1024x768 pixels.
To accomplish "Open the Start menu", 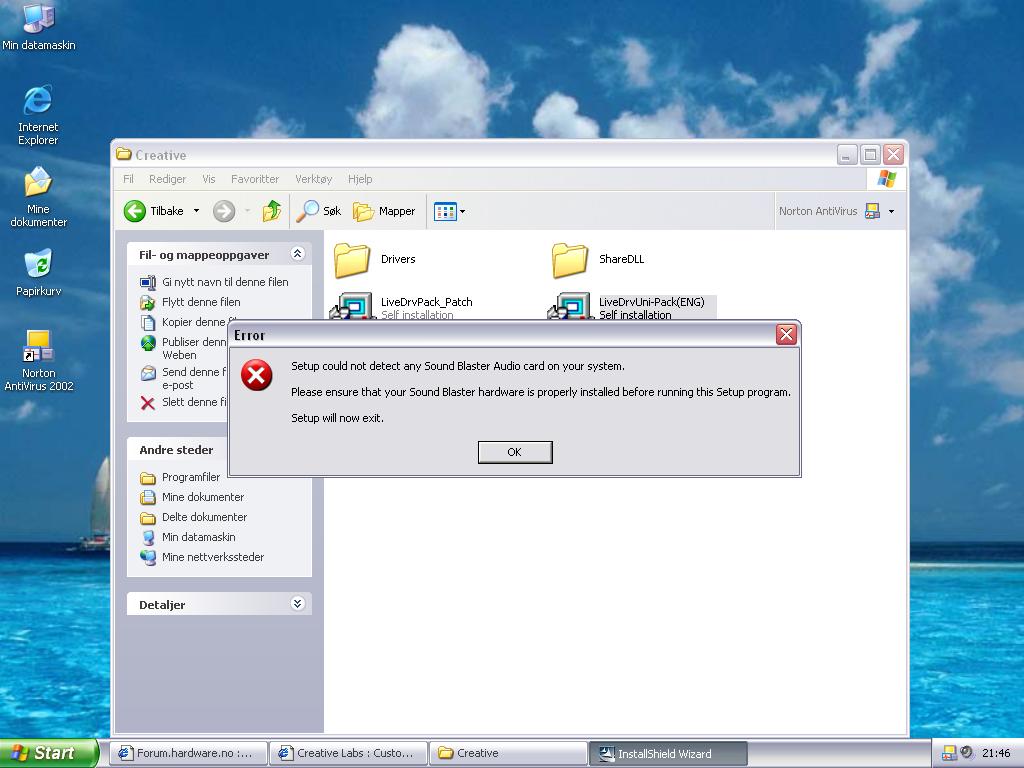I will point(49,753).
